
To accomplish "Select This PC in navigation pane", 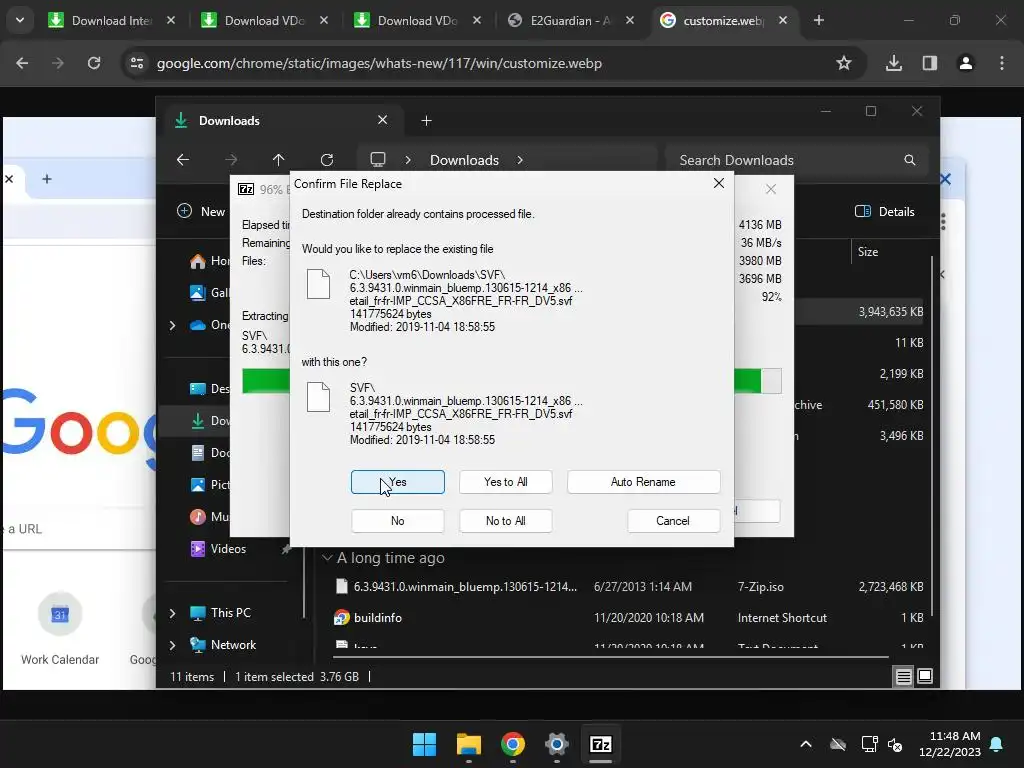I will pyautogui.click(x=230, y=613).
